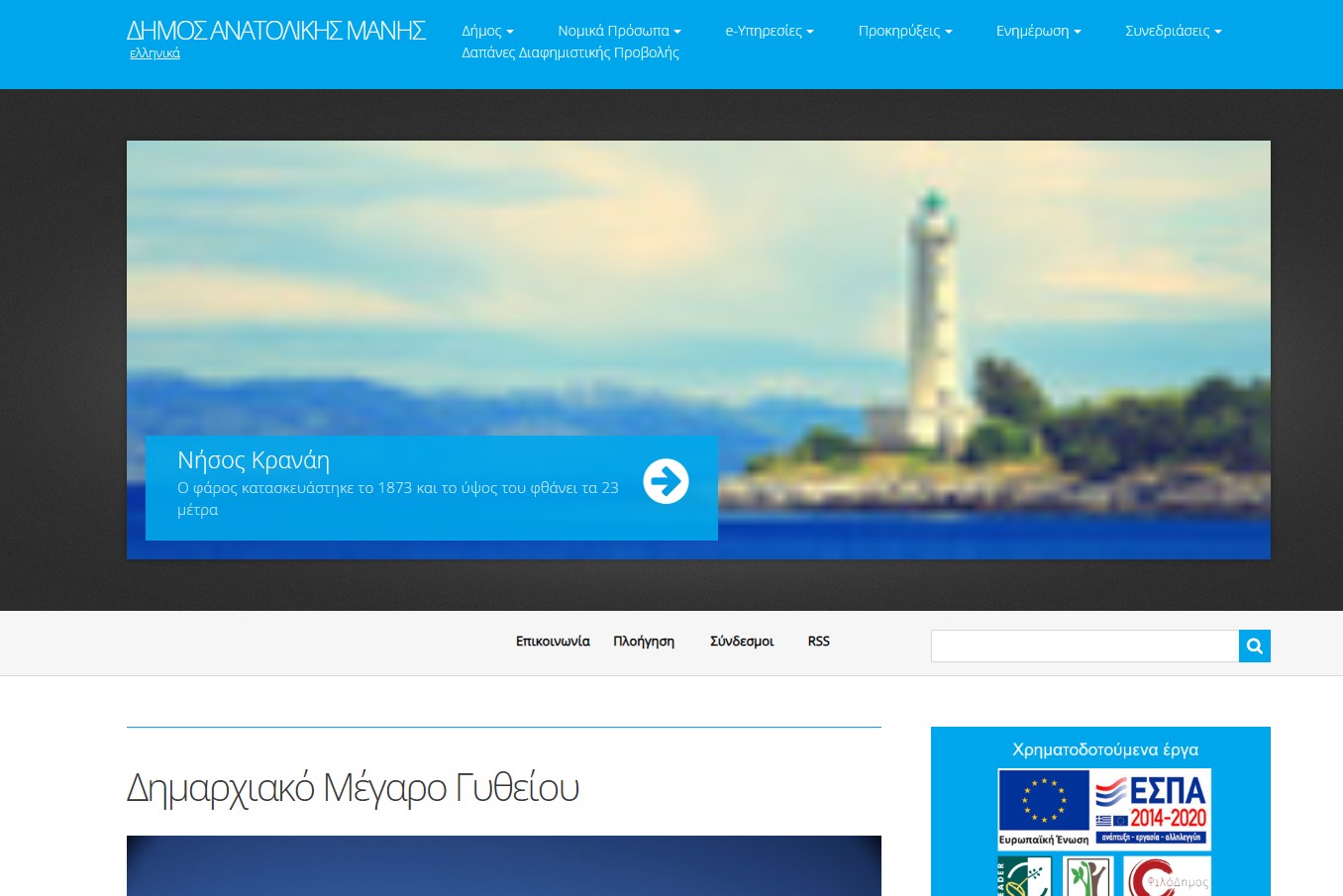The height and width of the screenshot is (896, 1343).
Task: Go to Επικοινωνία page
Action: click(553, 642)
